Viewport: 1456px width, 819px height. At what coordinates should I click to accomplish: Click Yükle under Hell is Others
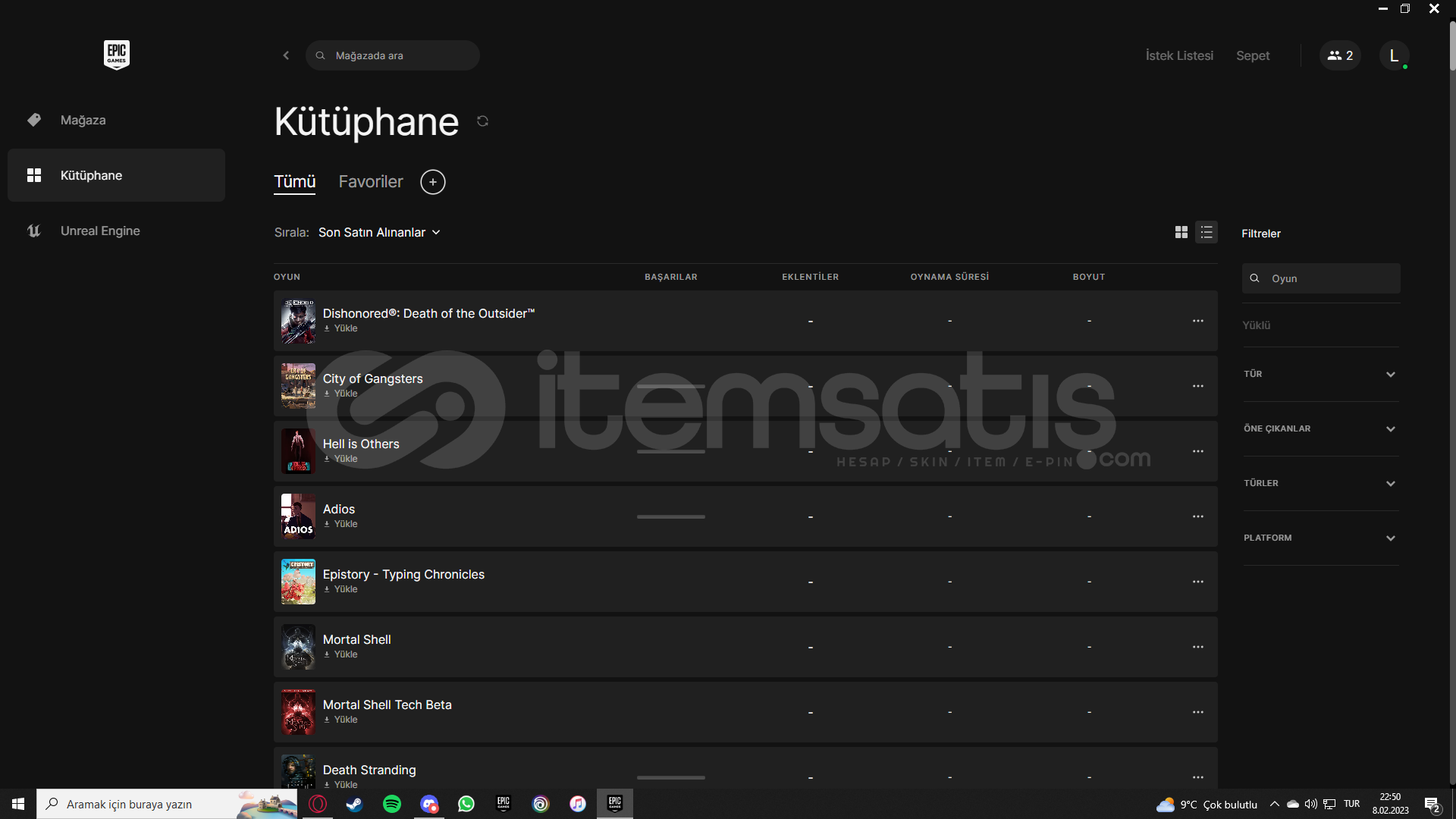(x=340, y=459)
